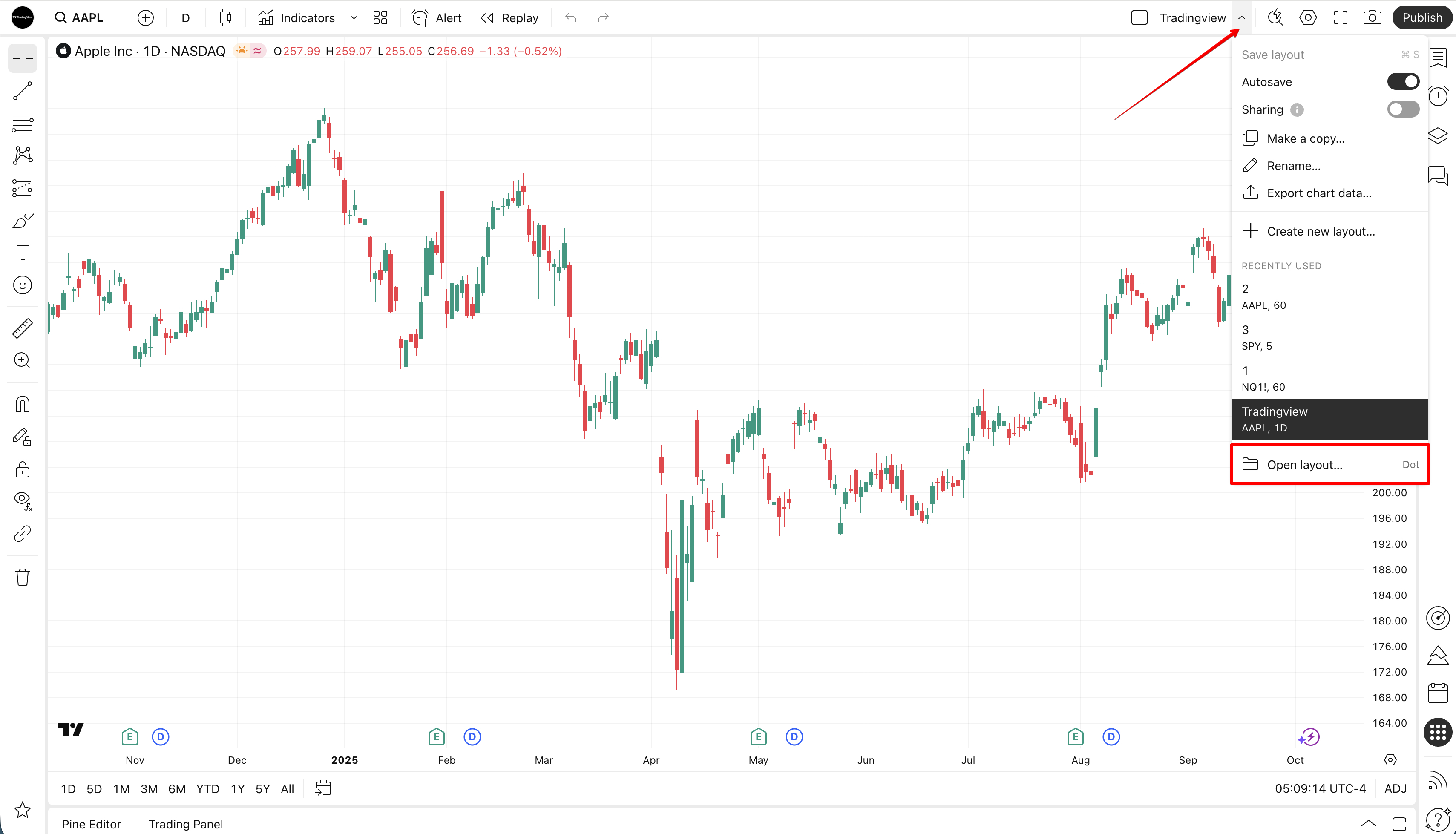Expand the bottom panel with the chevron

click(1368, 824)
